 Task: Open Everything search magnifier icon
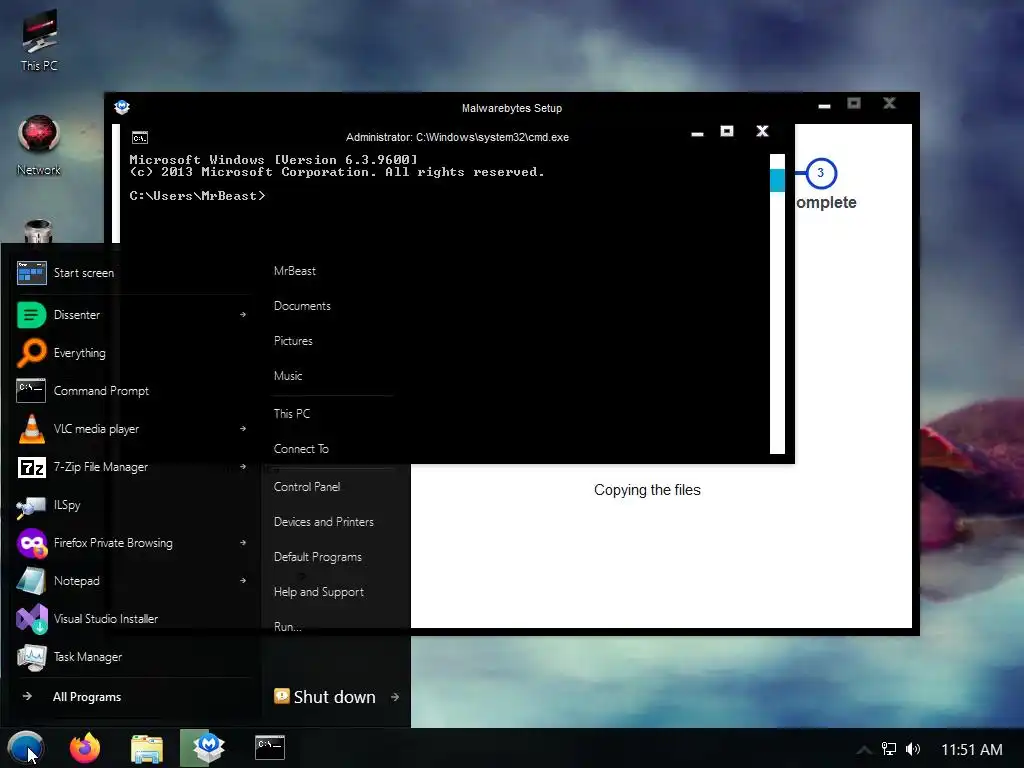[x=31, y=353]
